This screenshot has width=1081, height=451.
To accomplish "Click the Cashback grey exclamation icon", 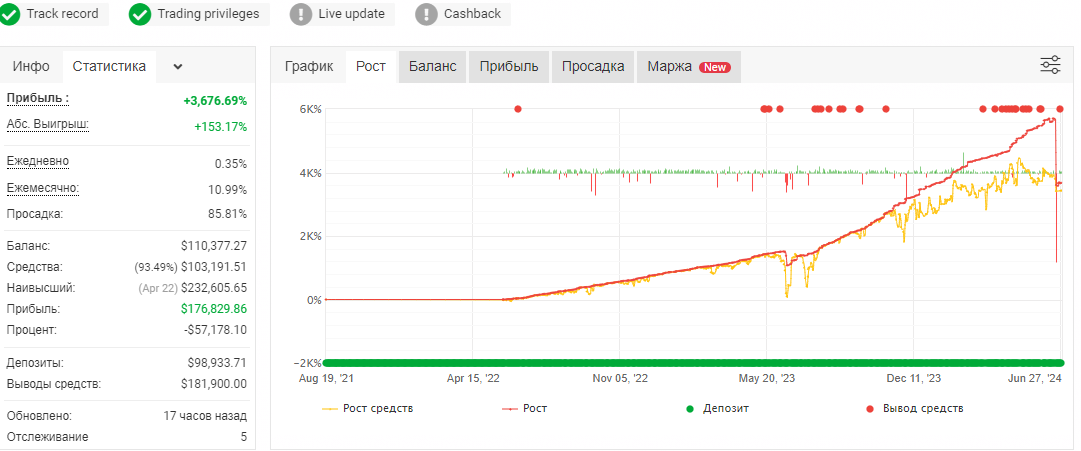I will 427,14.
